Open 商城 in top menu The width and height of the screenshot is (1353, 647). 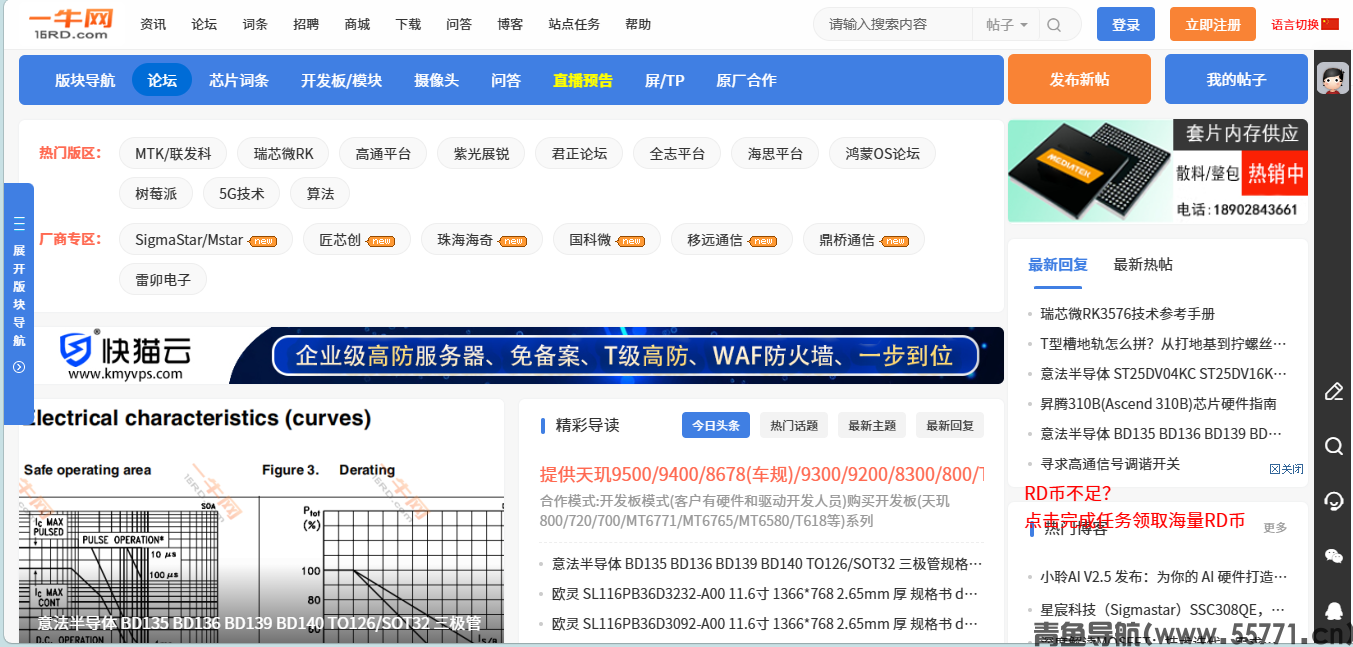[x=357, y=24]
